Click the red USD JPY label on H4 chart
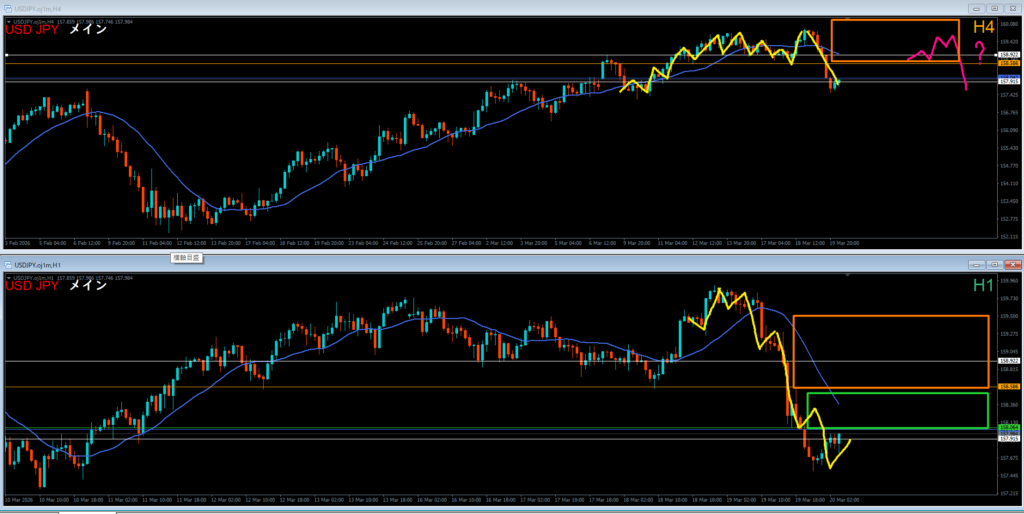The image size is (1024, 514). 32,31
